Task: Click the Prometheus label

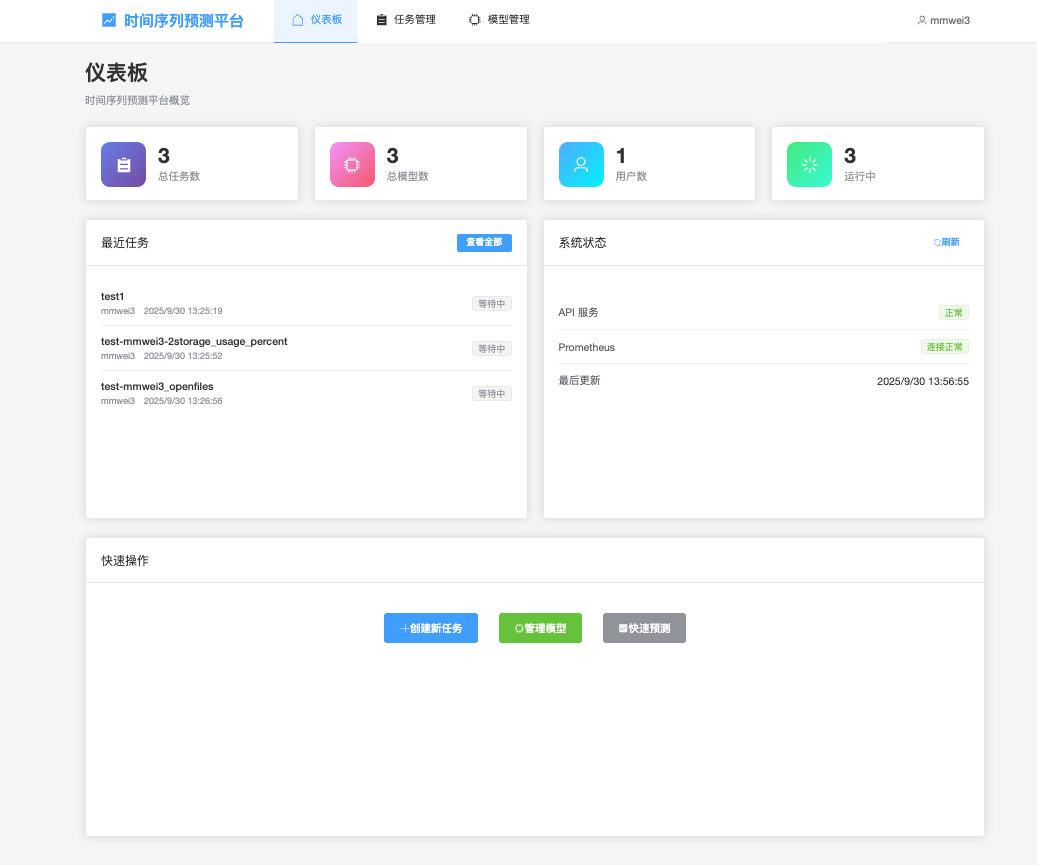Action: pyautogui.click(x=587, y=347)
